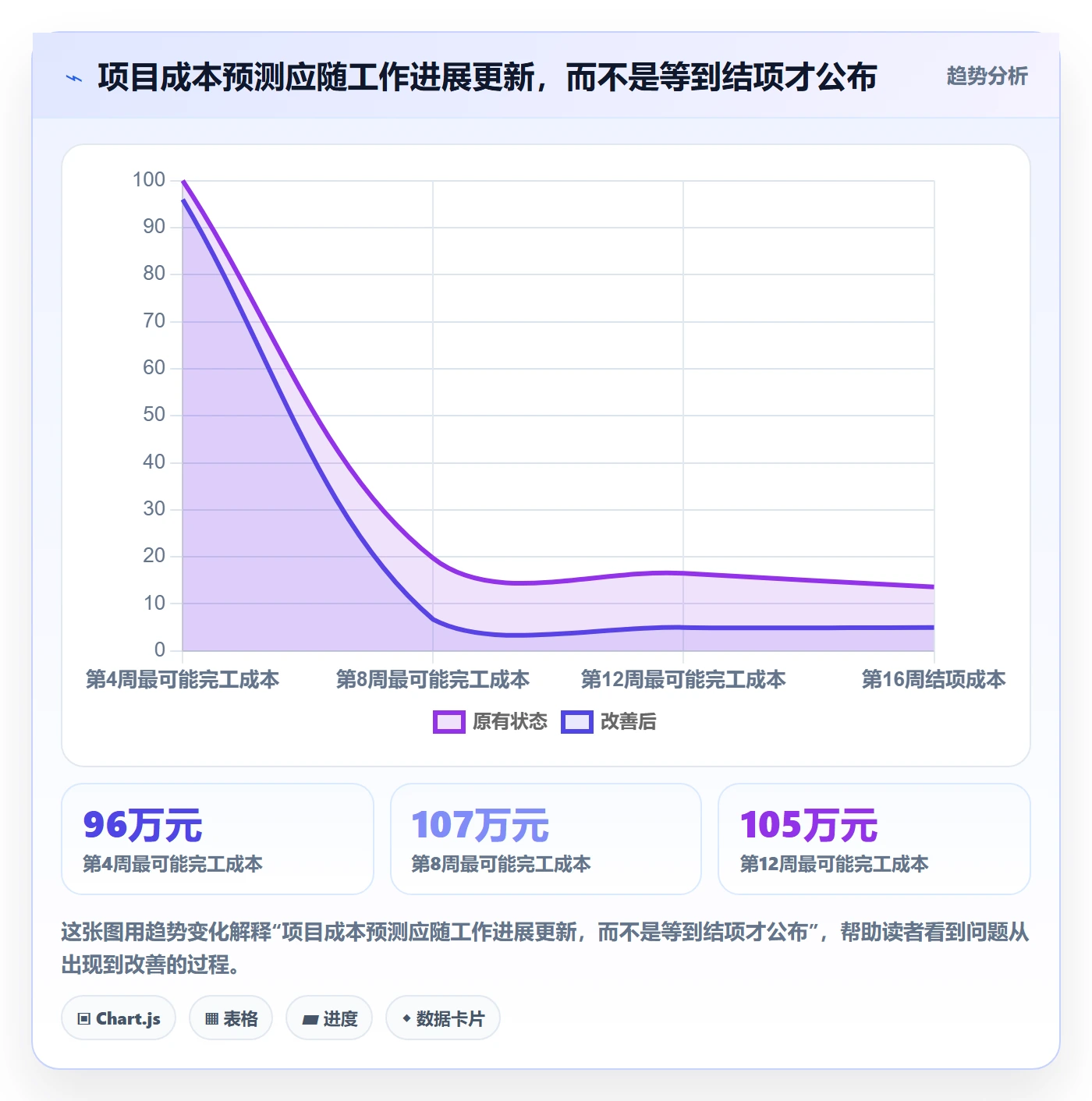Click the 50 value on the y-axis
1092x1101 pixels.
coord(154,415)
